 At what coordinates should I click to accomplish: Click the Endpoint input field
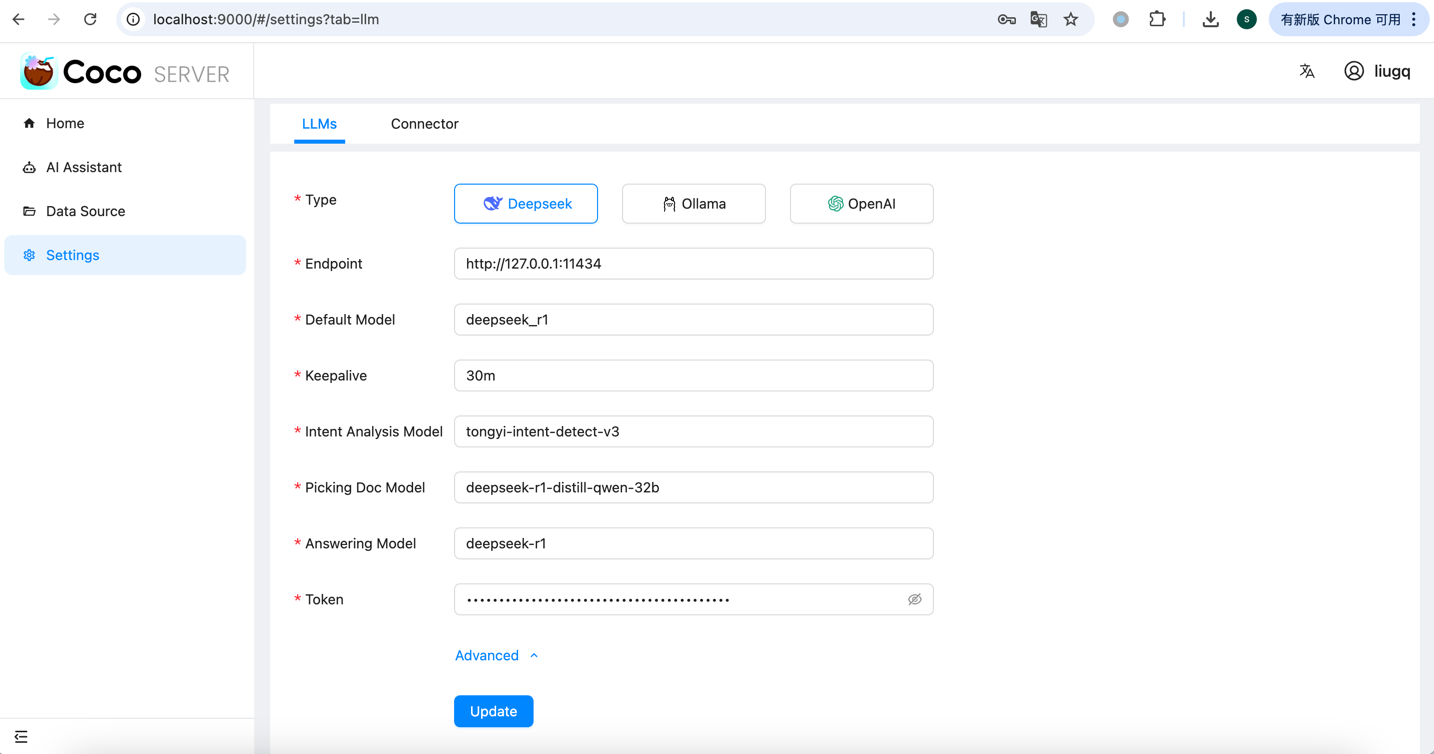[x=694, y=264]
